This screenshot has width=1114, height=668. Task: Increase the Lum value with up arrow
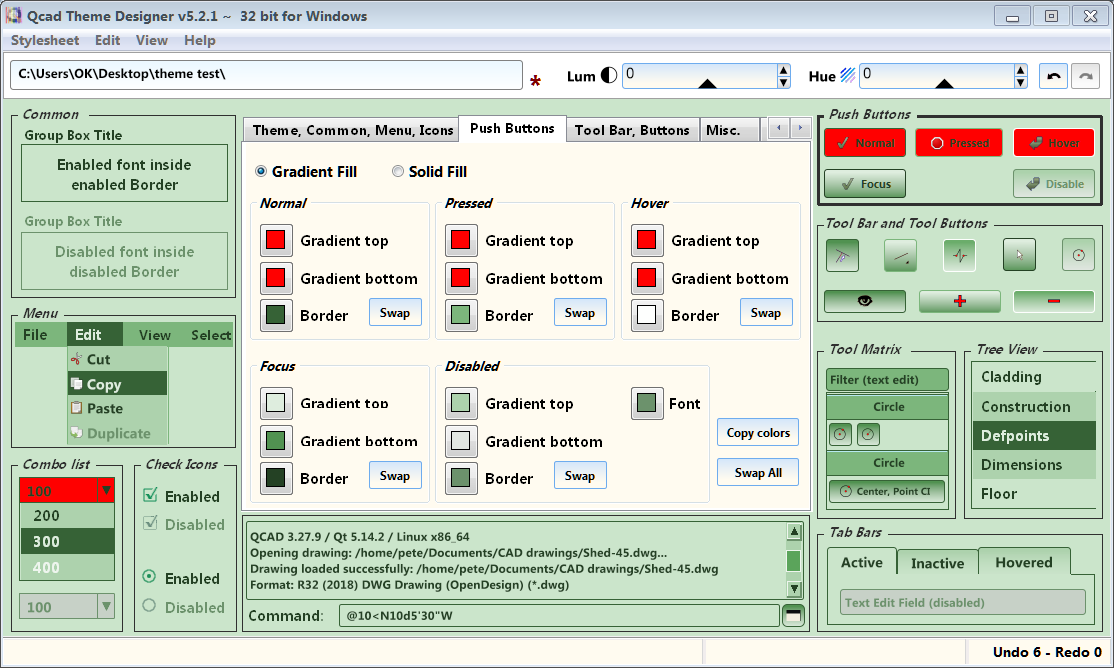click(783, 71)
